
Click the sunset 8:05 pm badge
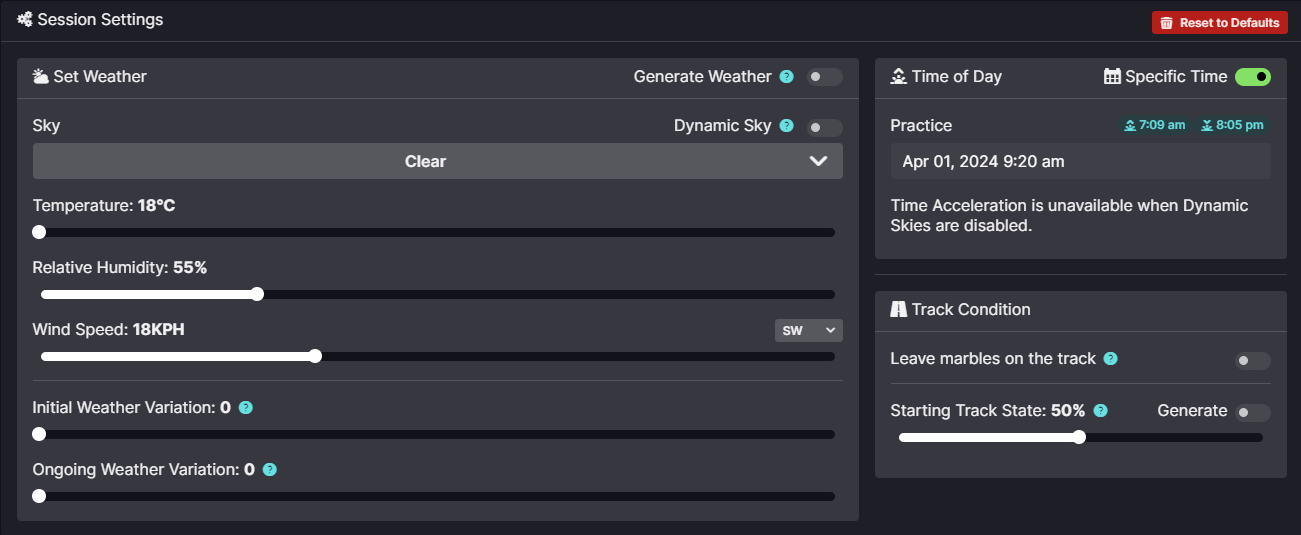click(1232, 125)
